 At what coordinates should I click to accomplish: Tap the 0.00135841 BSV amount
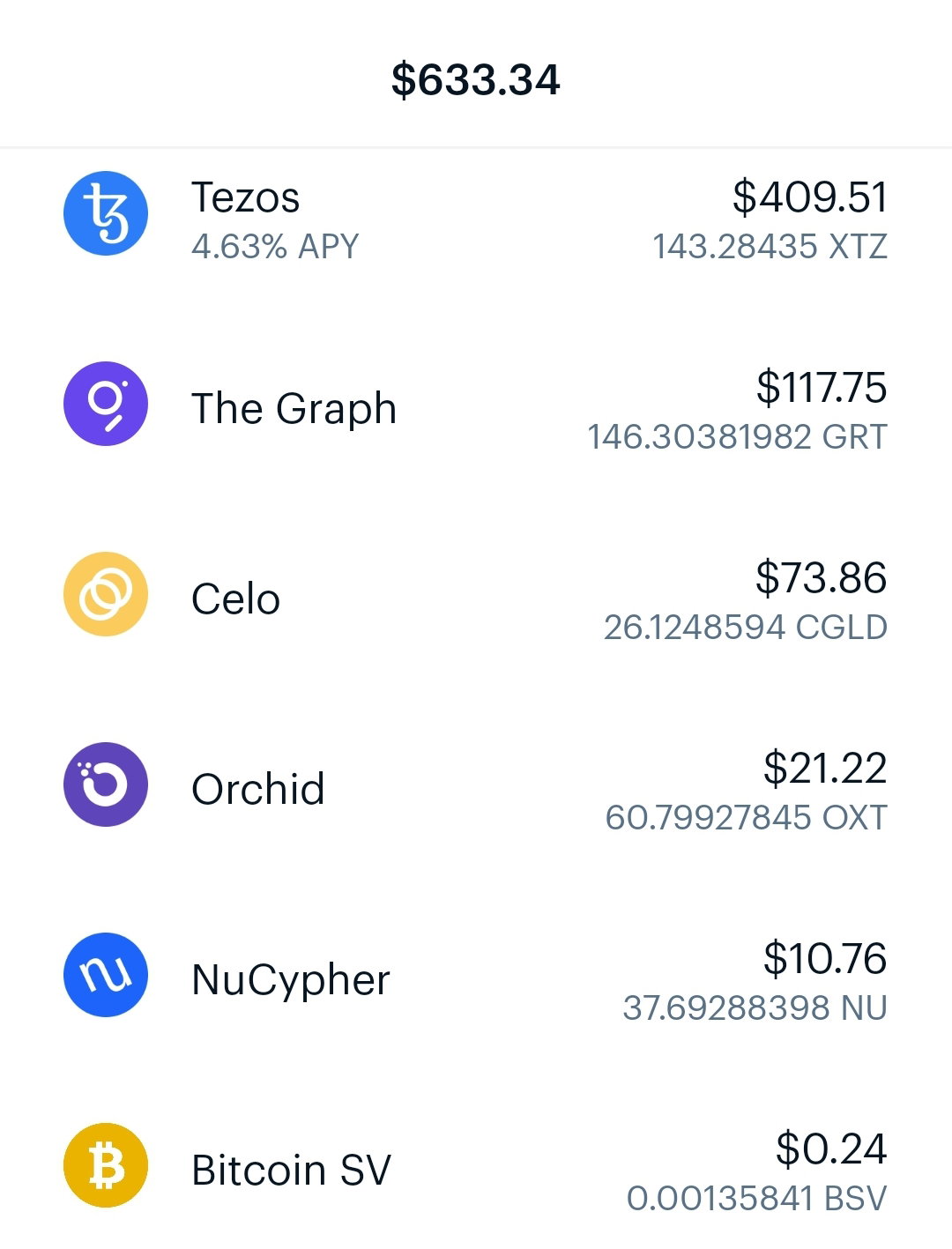tap(757, 1199)
